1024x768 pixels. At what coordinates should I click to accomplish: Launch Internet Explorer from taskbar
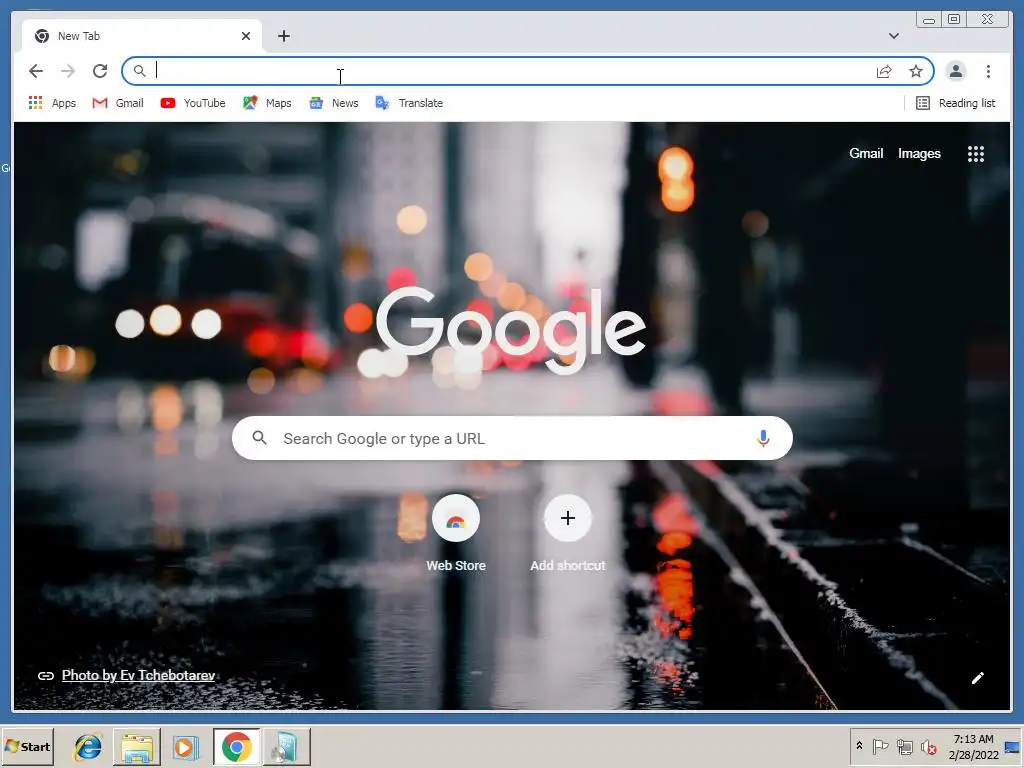pyautogui.click(x=88, y=746)
